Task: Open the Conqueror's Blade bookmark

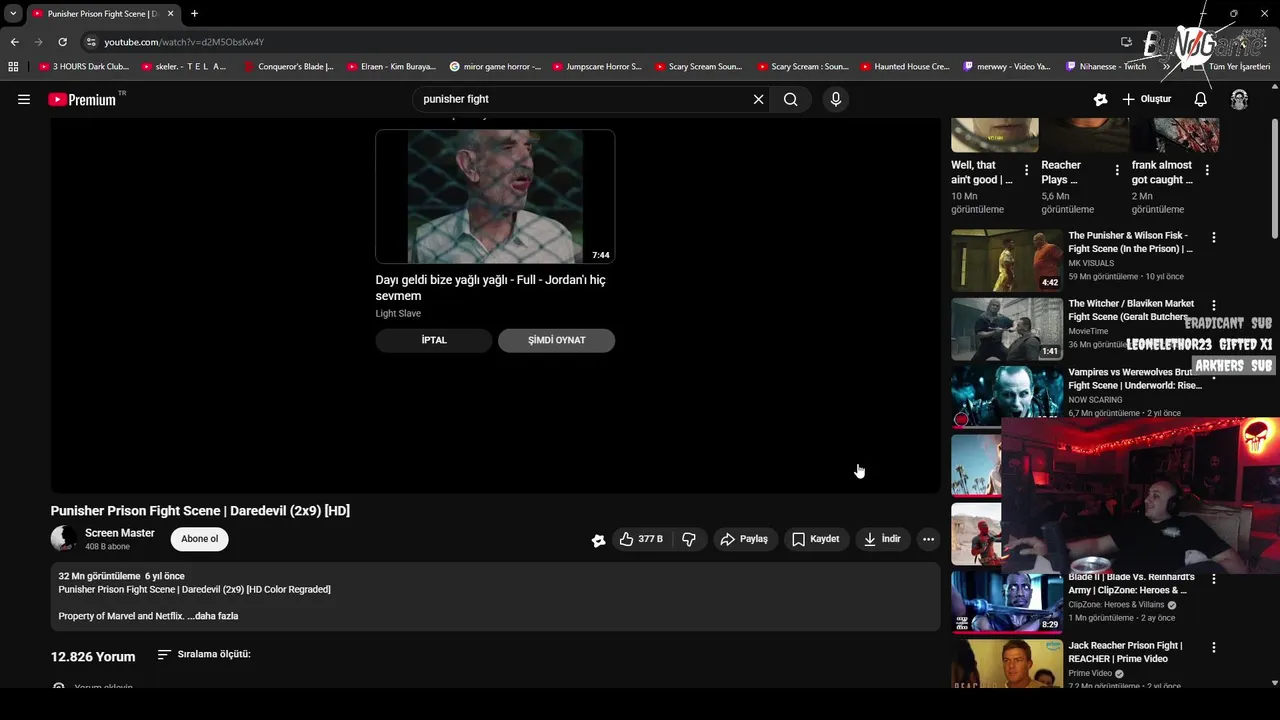Action: [x=289, y=66]
